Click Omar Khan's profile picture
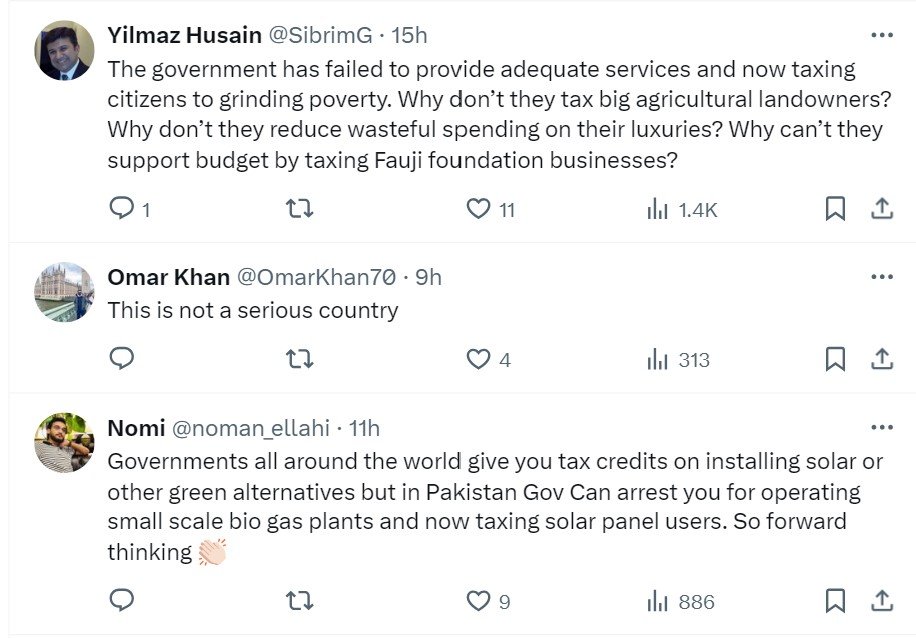Image resolution: width=916 pixels, height=638 pixels. click(x=65, y=292)
